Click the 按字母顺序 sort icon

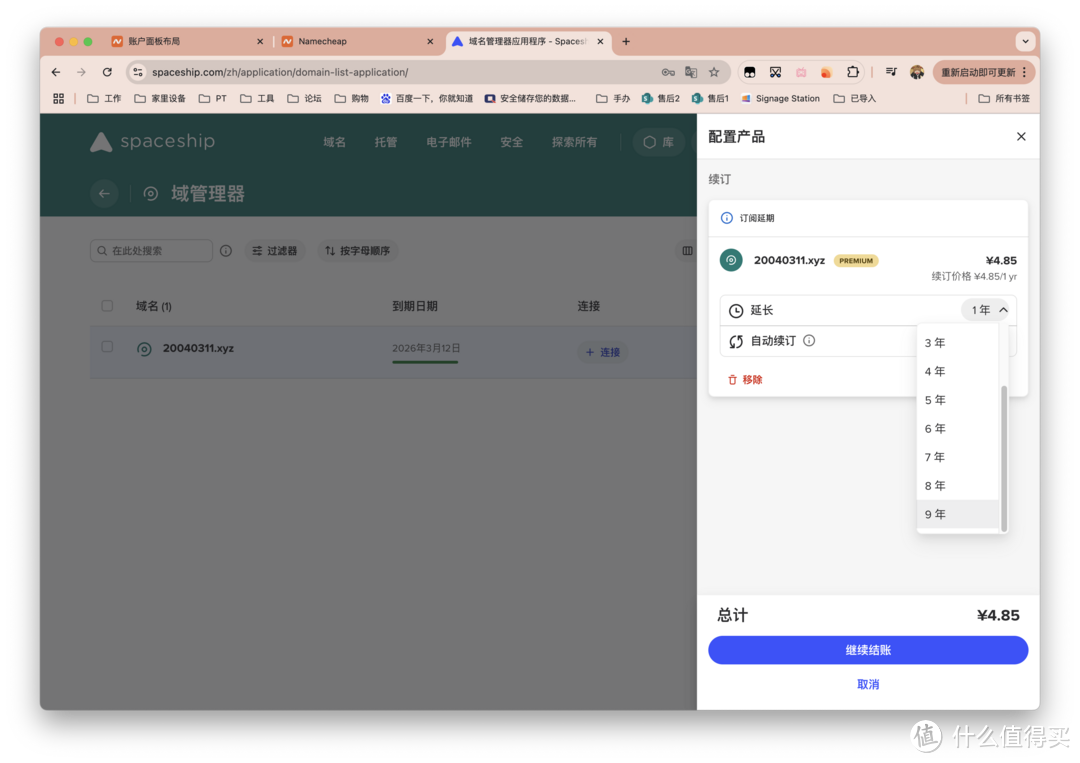(331, 251)
